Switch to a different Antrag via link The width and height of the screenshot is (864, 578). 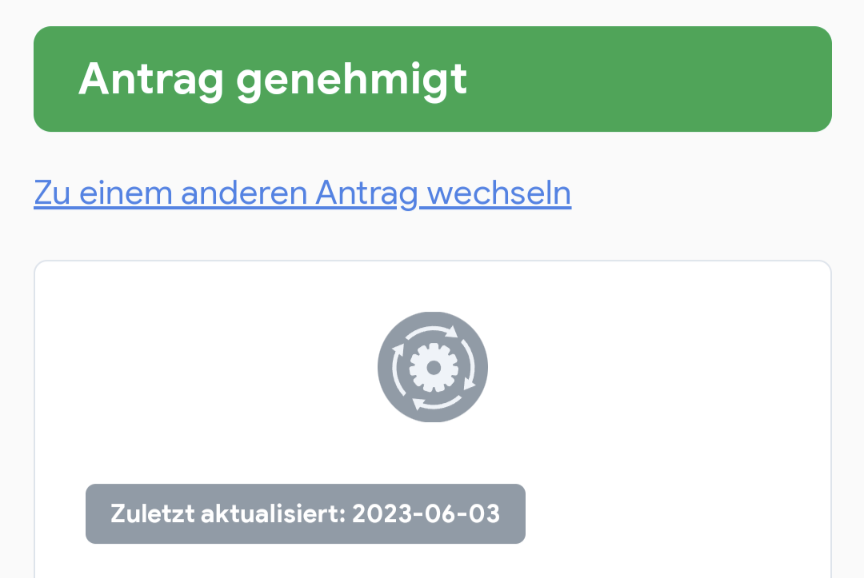point(302,192)
